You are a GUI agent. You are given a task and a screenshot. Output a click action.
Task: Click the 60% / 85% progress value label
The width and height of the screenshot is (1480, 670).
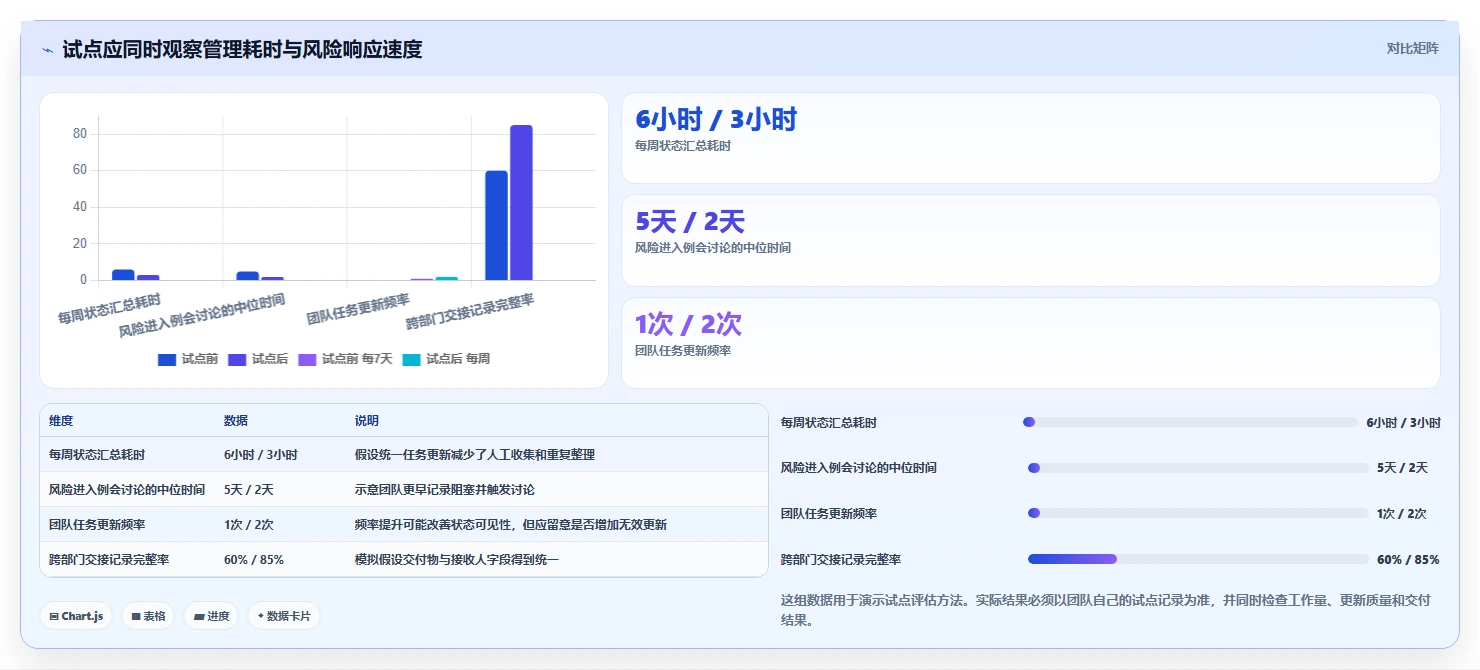(1408, 560)
